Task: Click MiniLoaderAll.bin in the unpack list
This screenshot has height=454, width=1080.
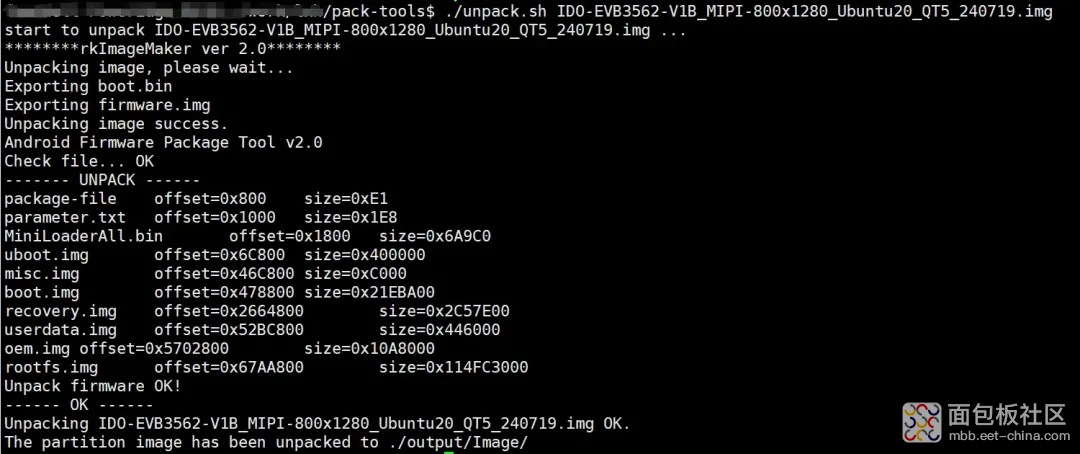Action: point(83,236)
